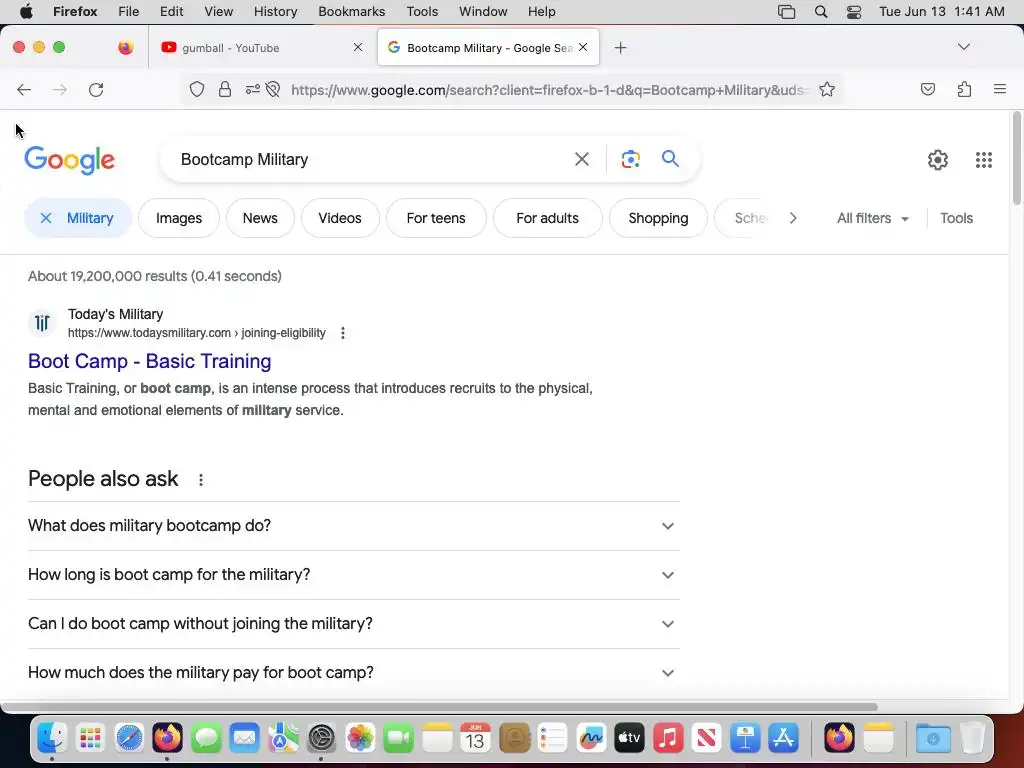Open the Firefox History menu

275,12
